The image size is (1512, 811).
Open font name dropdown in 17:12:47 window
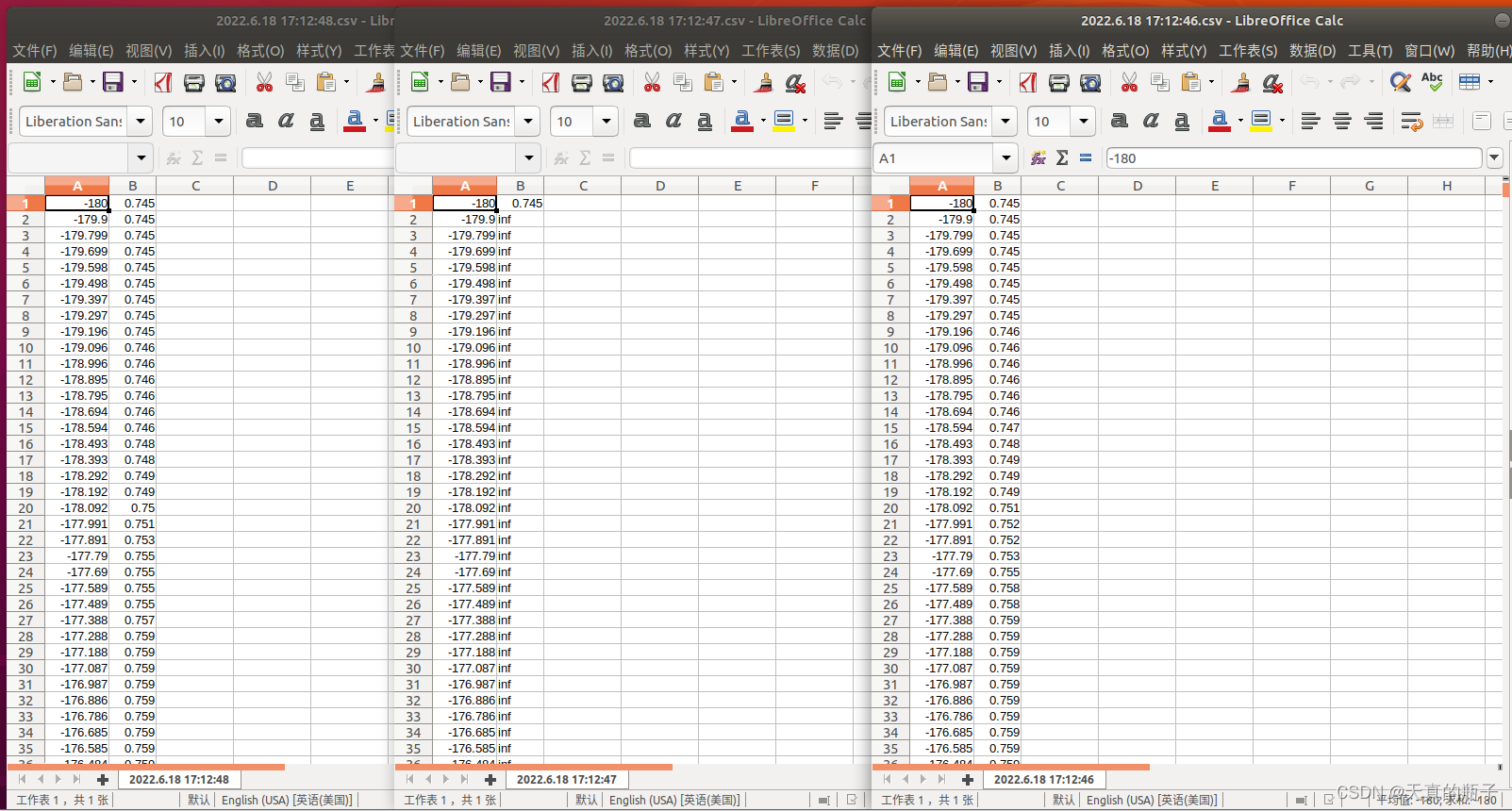[529, 122]
